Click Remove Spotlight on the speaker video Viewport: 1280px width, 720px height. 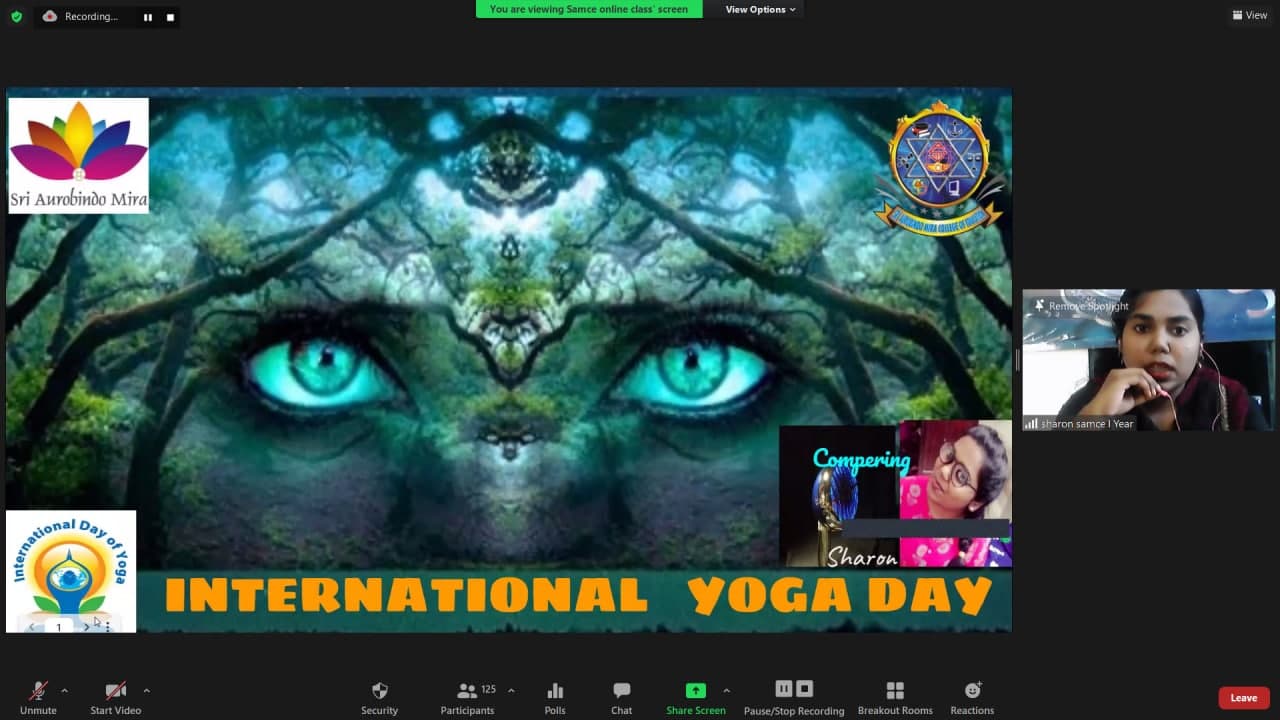pos(1082,306)
